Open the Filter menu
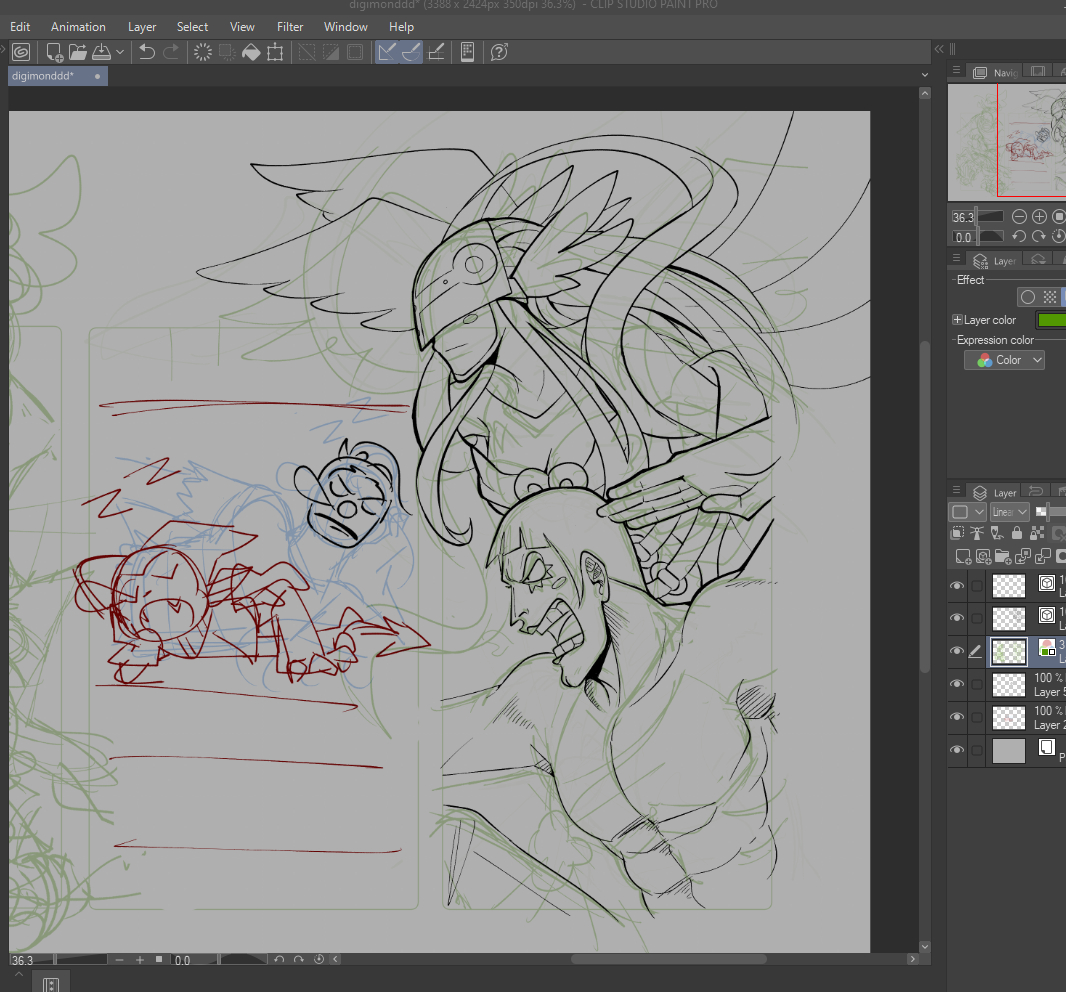The height and width of the screenshot is (992, 1066). 290,27
